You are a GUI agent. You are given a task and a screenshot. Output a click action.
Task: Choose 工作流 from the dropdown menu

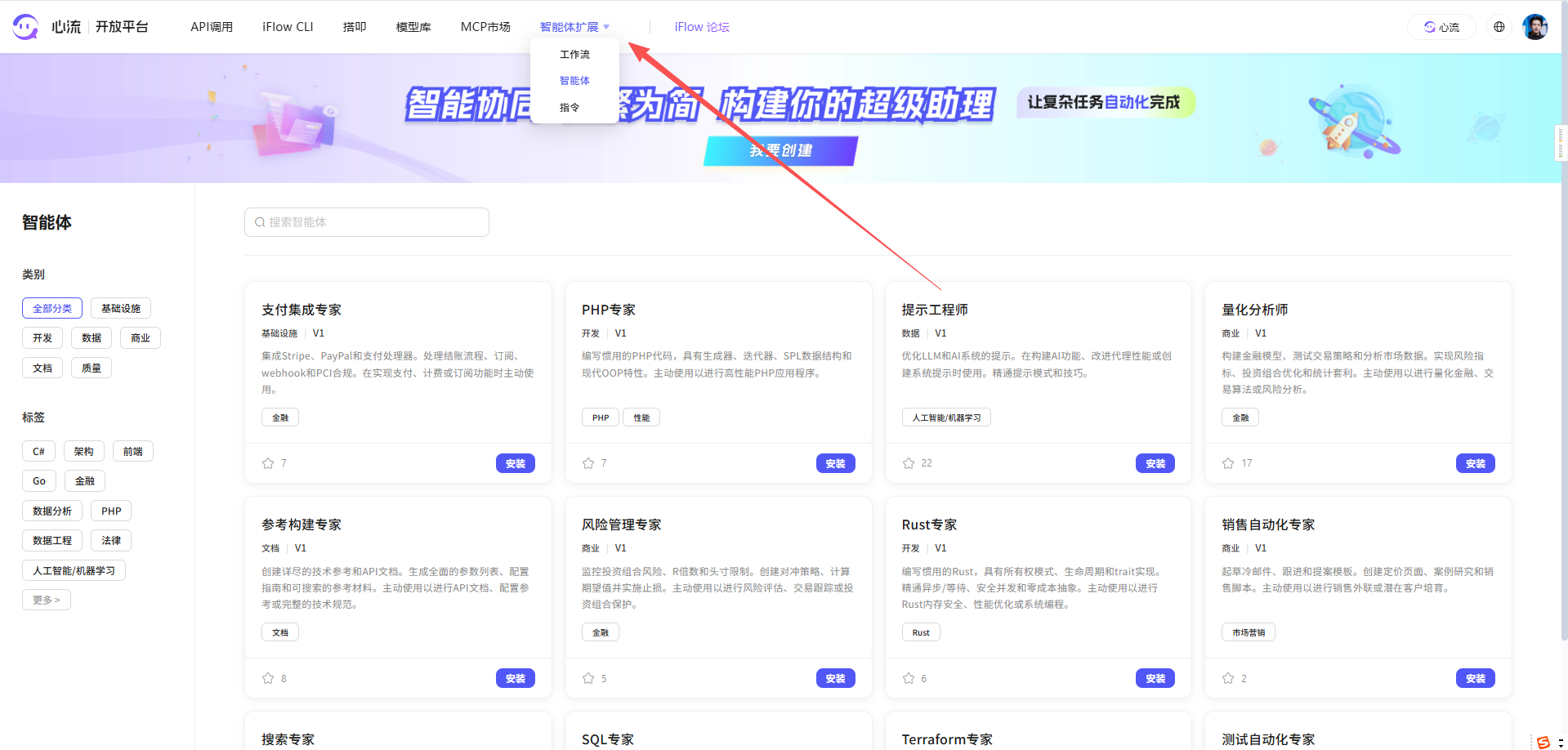(x=574, y=54)
